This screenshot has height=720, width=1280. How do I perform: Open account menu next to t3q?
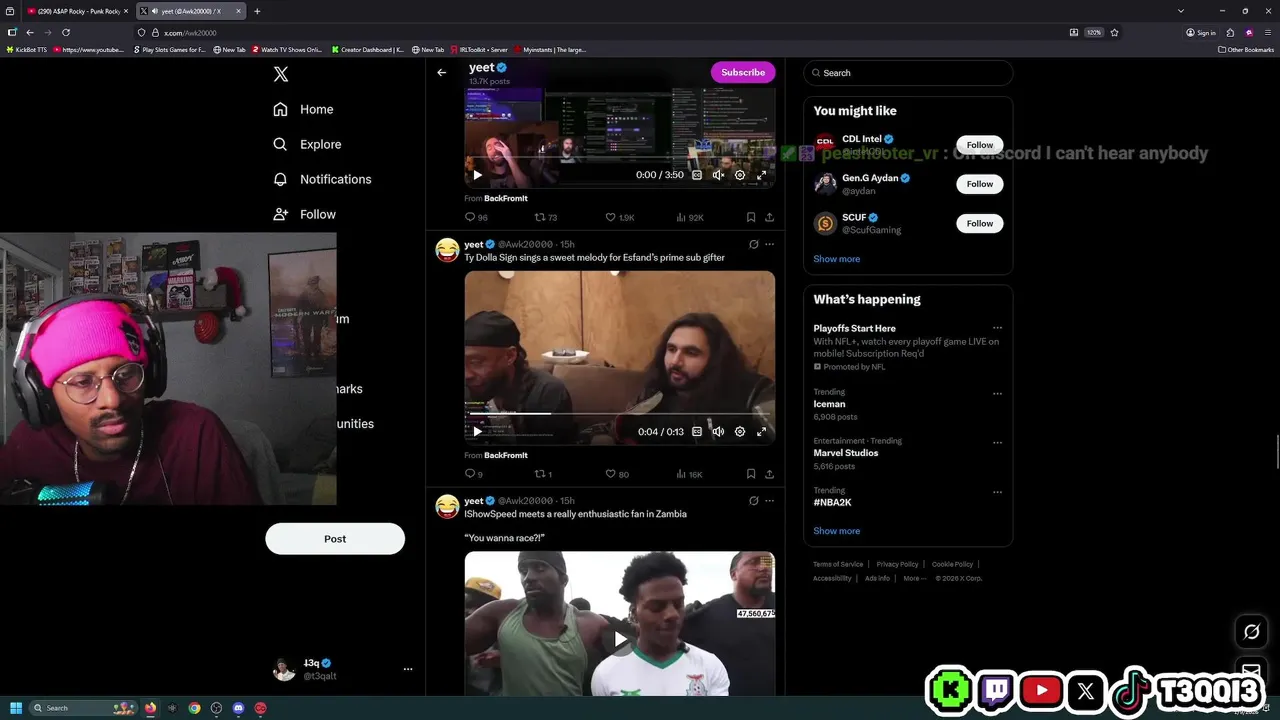(x=407, y=669)
